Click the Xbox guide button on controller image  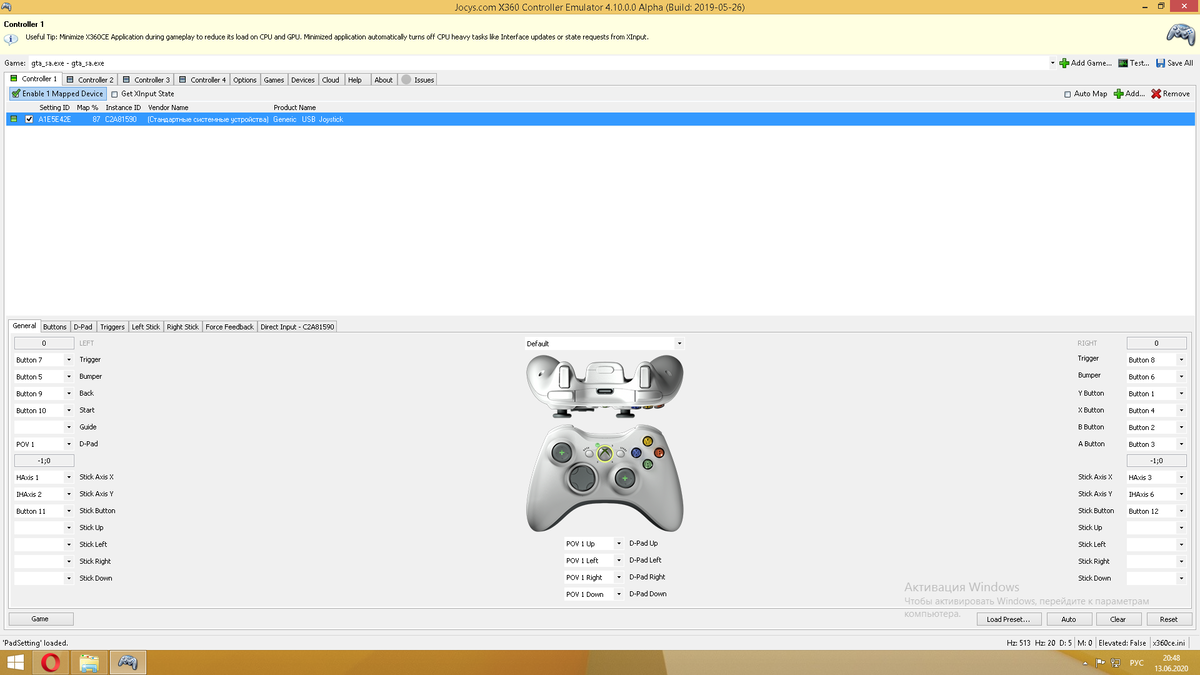[x=605, y=453]
